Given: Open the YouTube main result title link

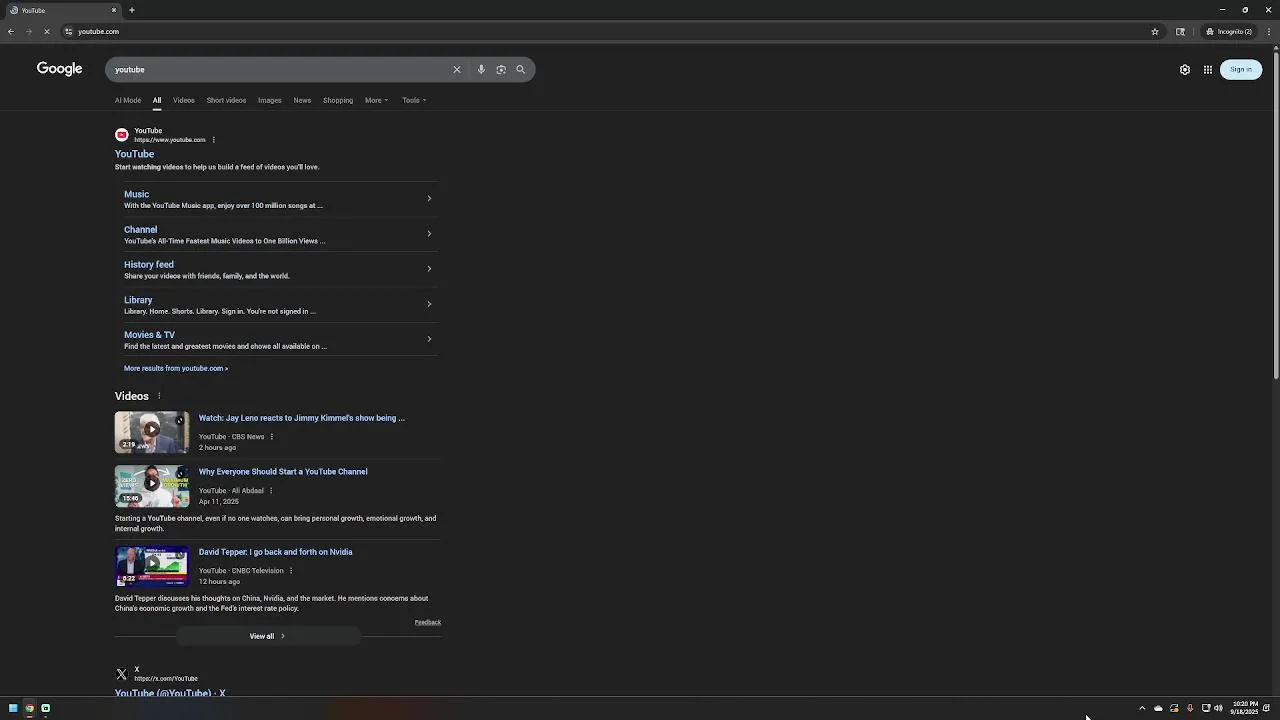Looking at the screenshot, I should click(134, 154).
